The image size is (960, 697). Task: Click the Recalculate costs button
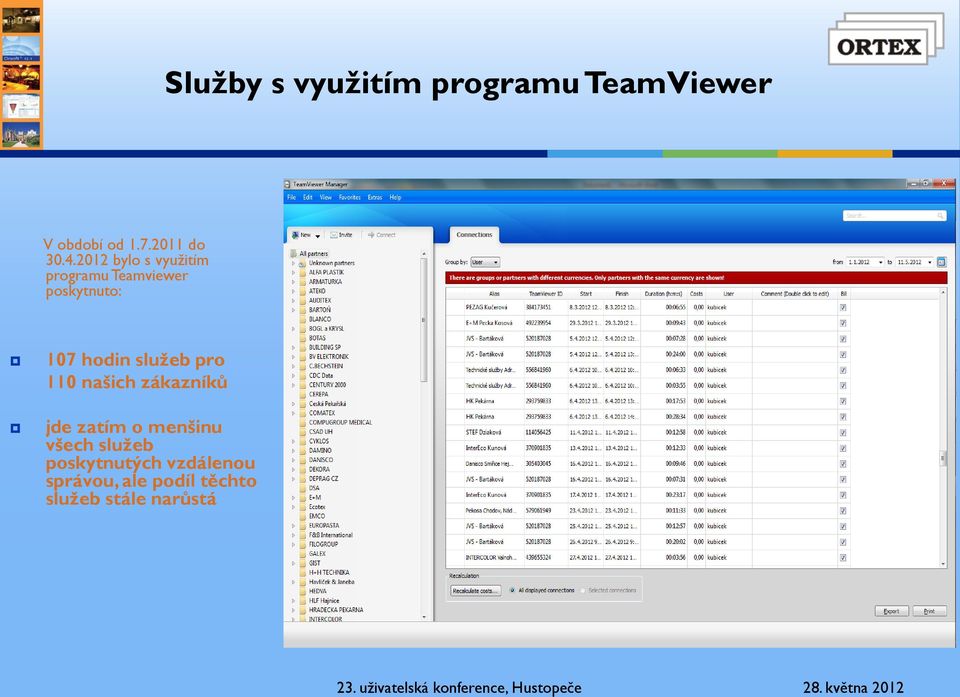pos(476,591)
